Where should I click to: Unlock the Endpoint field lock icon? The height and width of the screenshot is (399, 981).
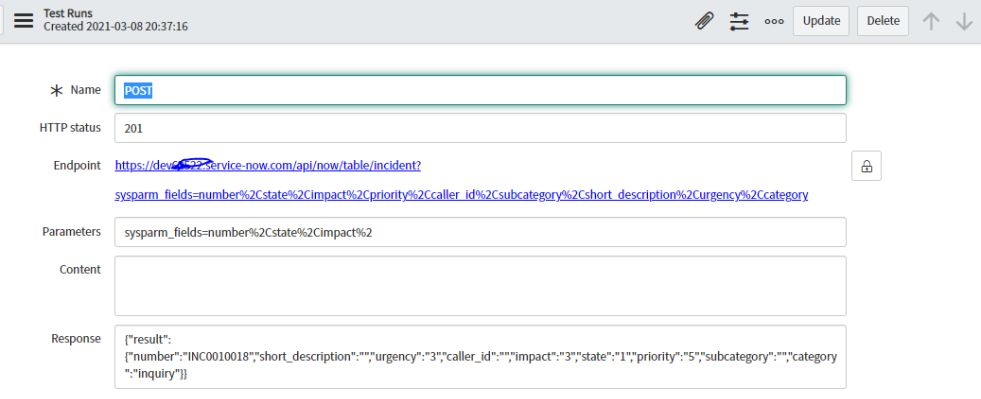click(x=867, y=166)
